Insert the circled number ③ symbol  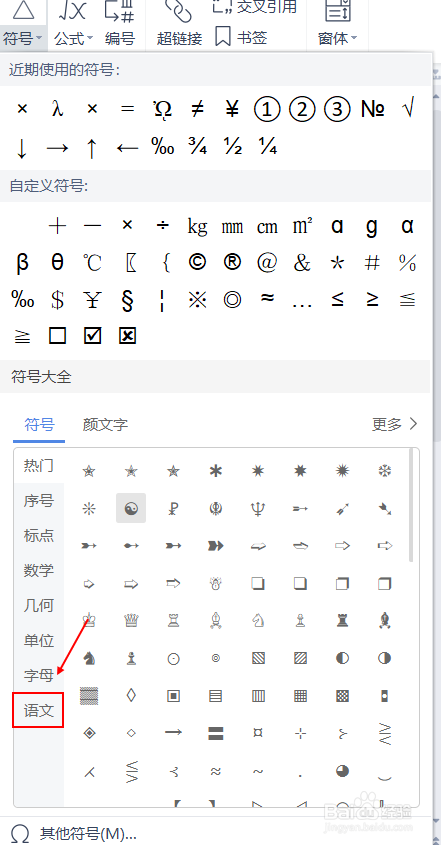pos(337,109)
